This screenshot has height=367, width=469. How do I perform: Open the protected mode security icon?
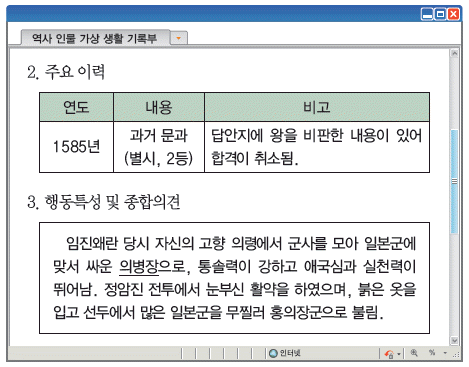click(x=389, y=353)
